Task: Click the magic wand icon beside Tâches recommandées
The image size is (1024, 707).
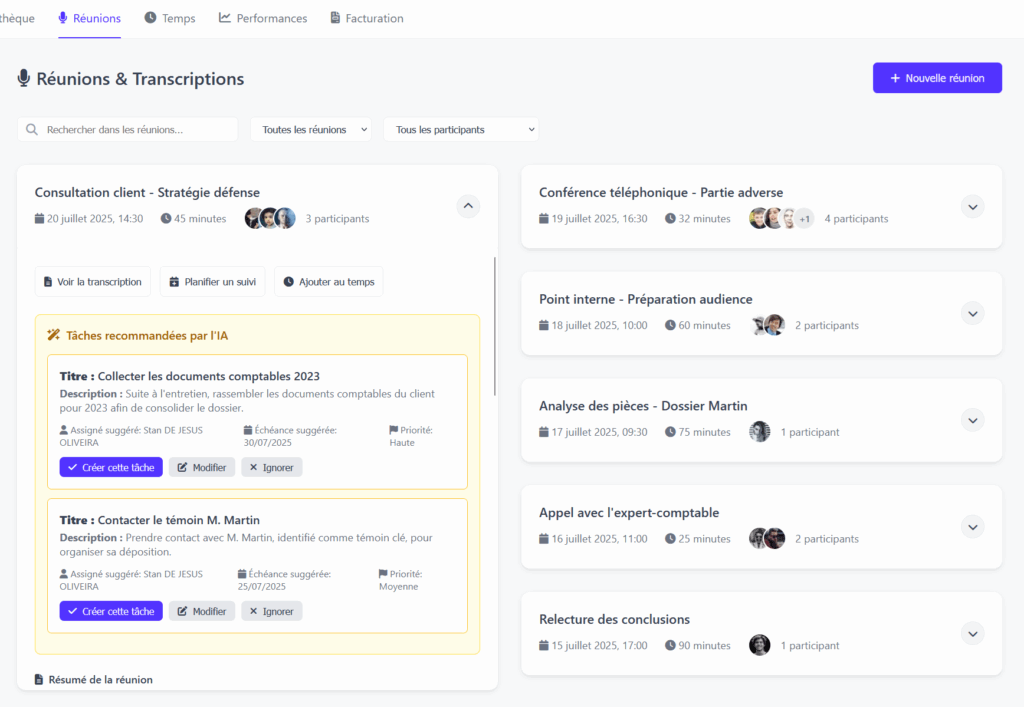Action: pos(54,335)
